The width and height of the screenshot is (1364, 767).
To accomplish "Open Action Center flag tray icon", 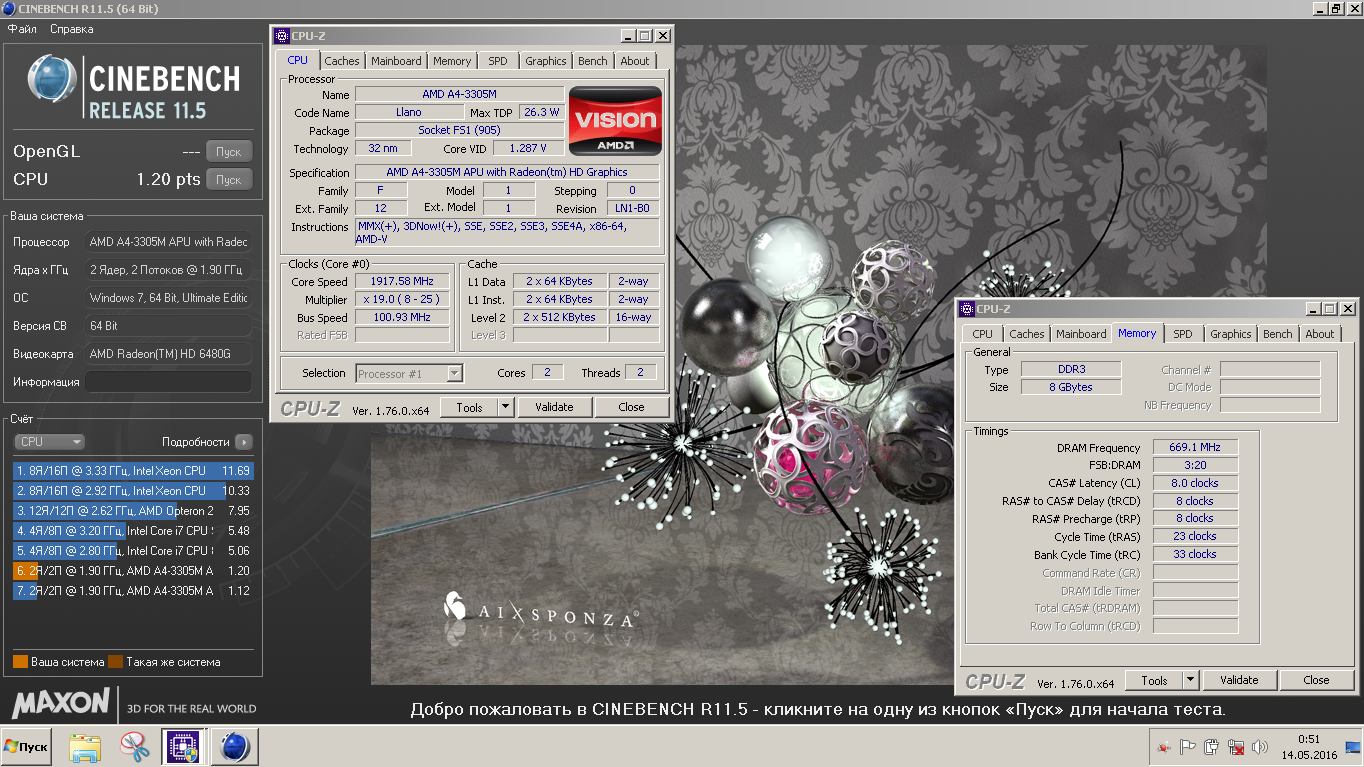I will [x=1188, y=747].
